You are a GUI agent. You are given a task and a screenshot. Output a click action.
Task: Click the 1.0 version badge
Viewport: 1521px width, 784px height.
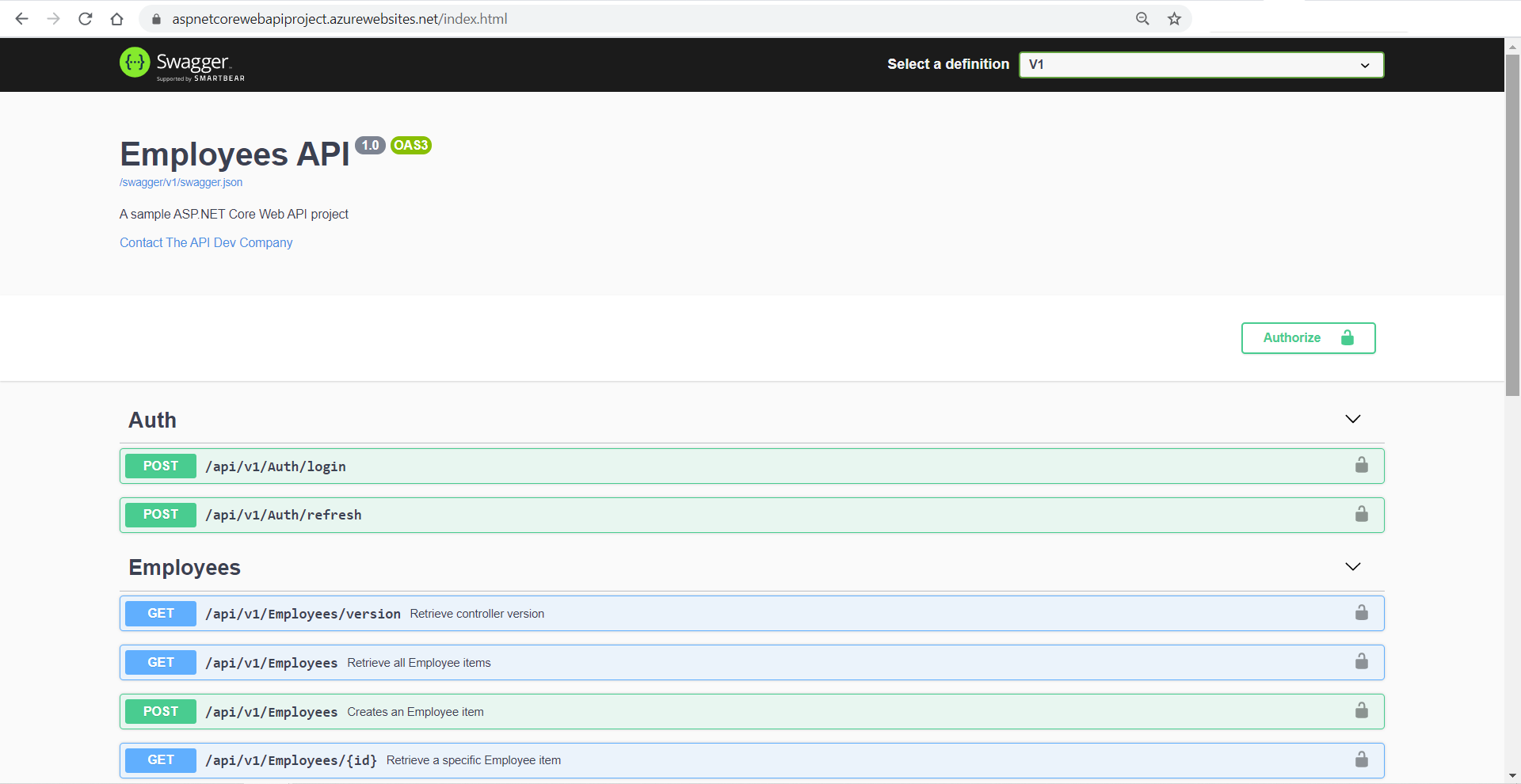coord(370,145)
